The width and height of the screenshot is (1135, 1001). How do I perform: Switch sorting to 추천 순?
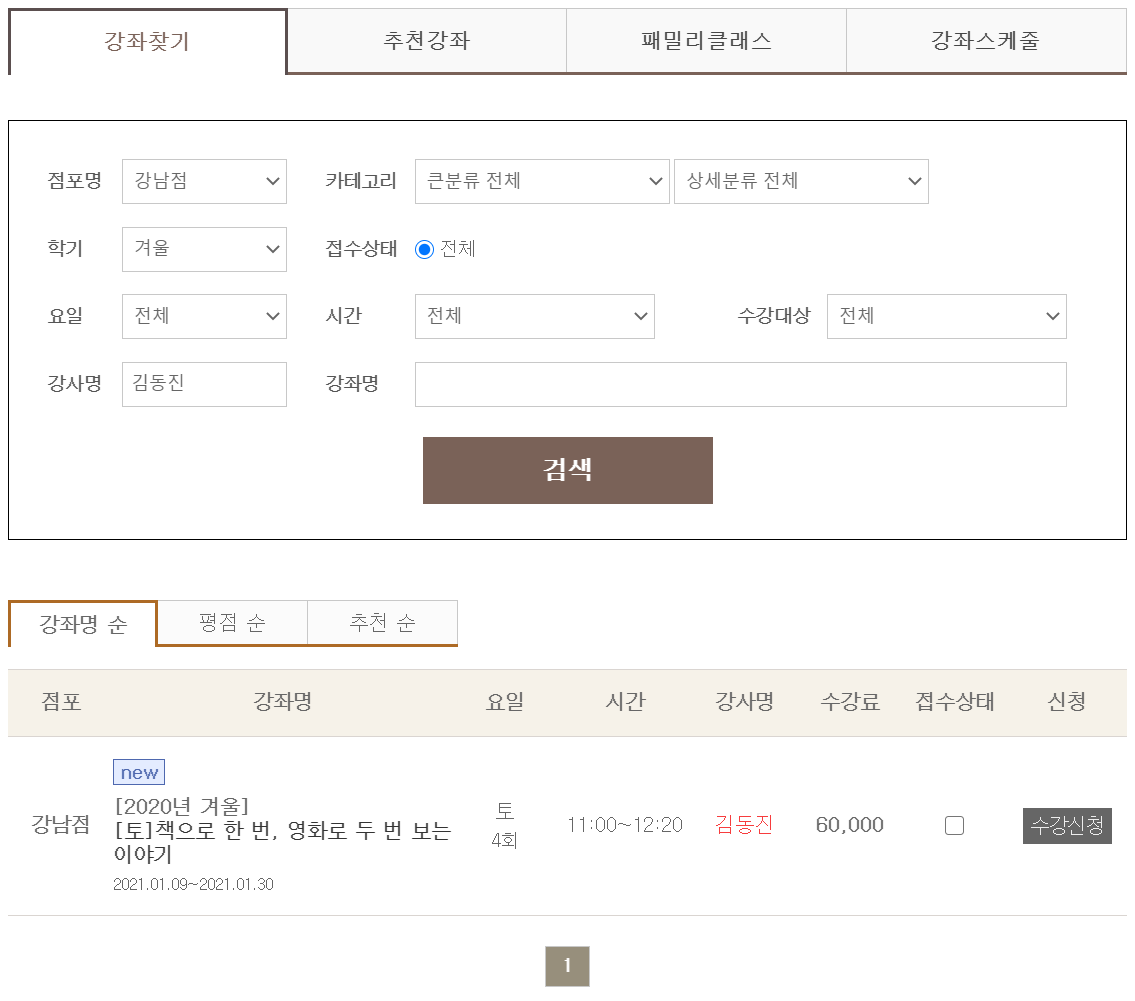point(382,623)
